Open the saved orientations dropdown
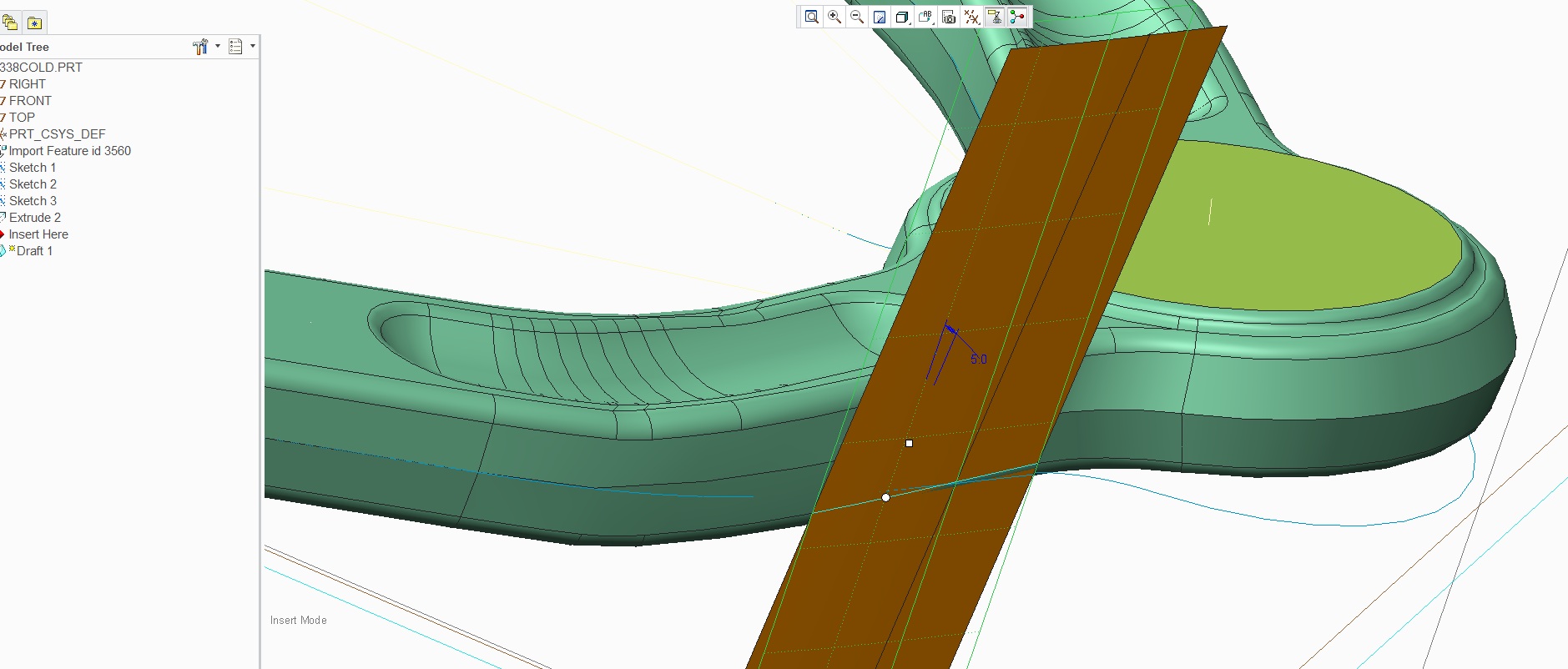 925,17
